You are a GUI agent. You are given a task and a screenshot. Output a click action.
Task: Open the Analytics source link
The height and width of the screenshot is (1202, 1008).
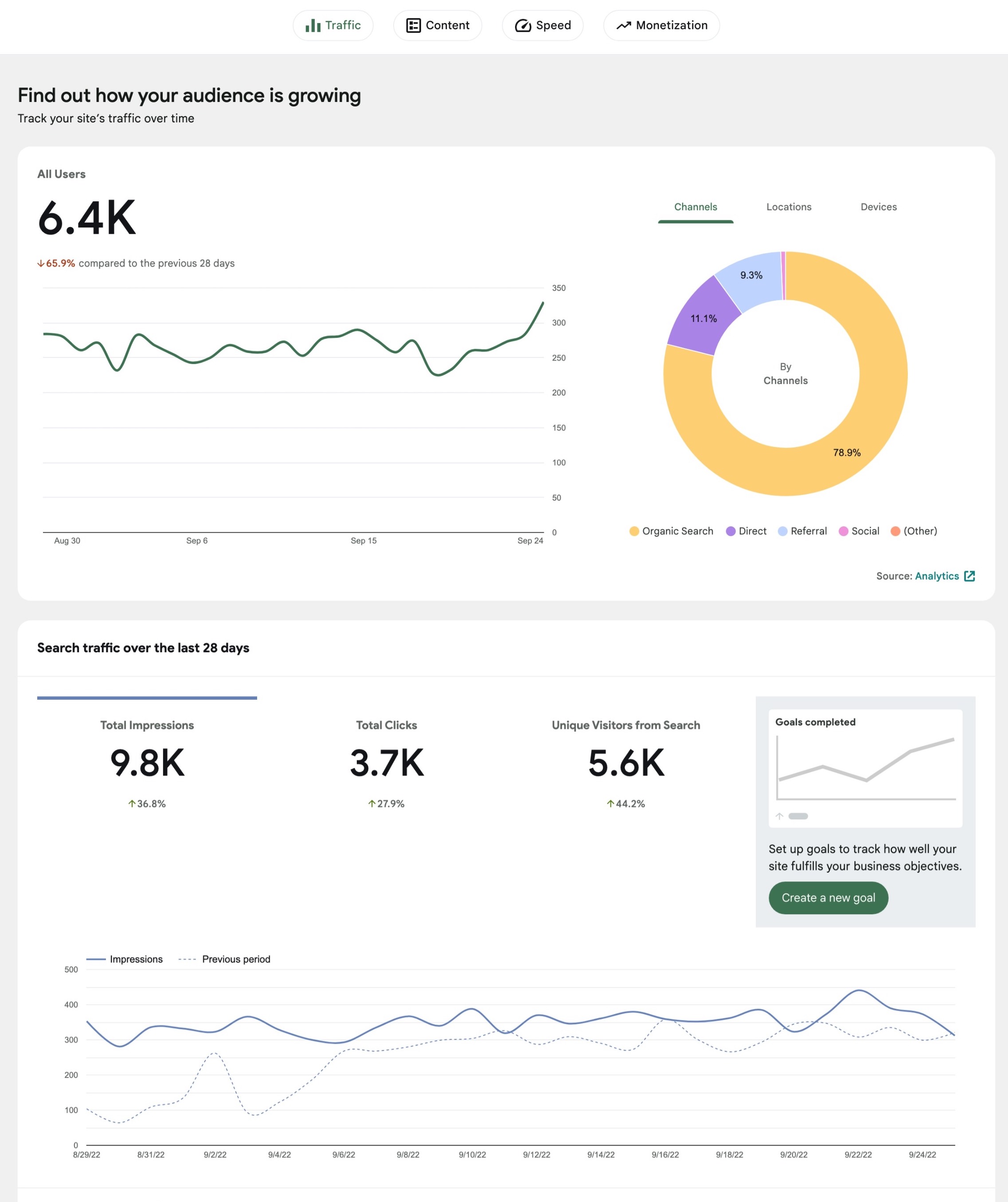click(937, 576)
